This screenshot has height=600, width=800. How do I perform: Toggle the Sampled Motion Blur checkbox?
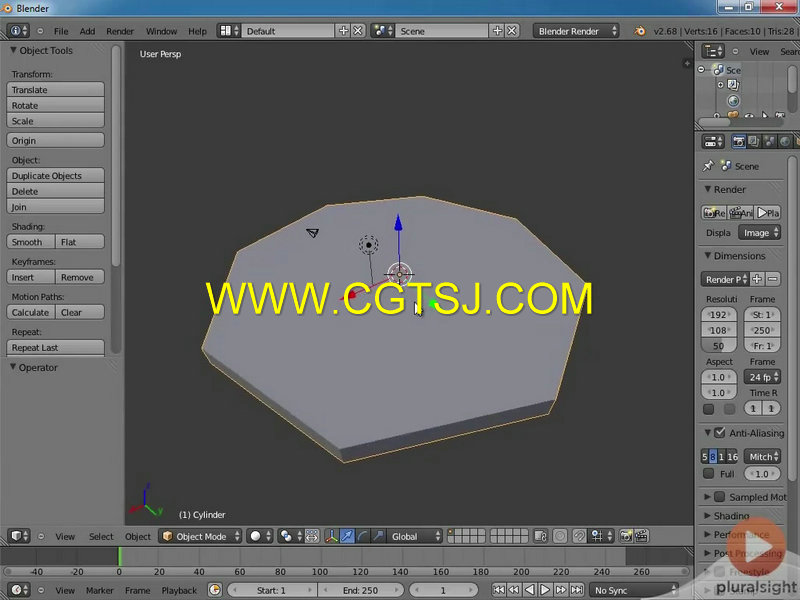(719, 496)
